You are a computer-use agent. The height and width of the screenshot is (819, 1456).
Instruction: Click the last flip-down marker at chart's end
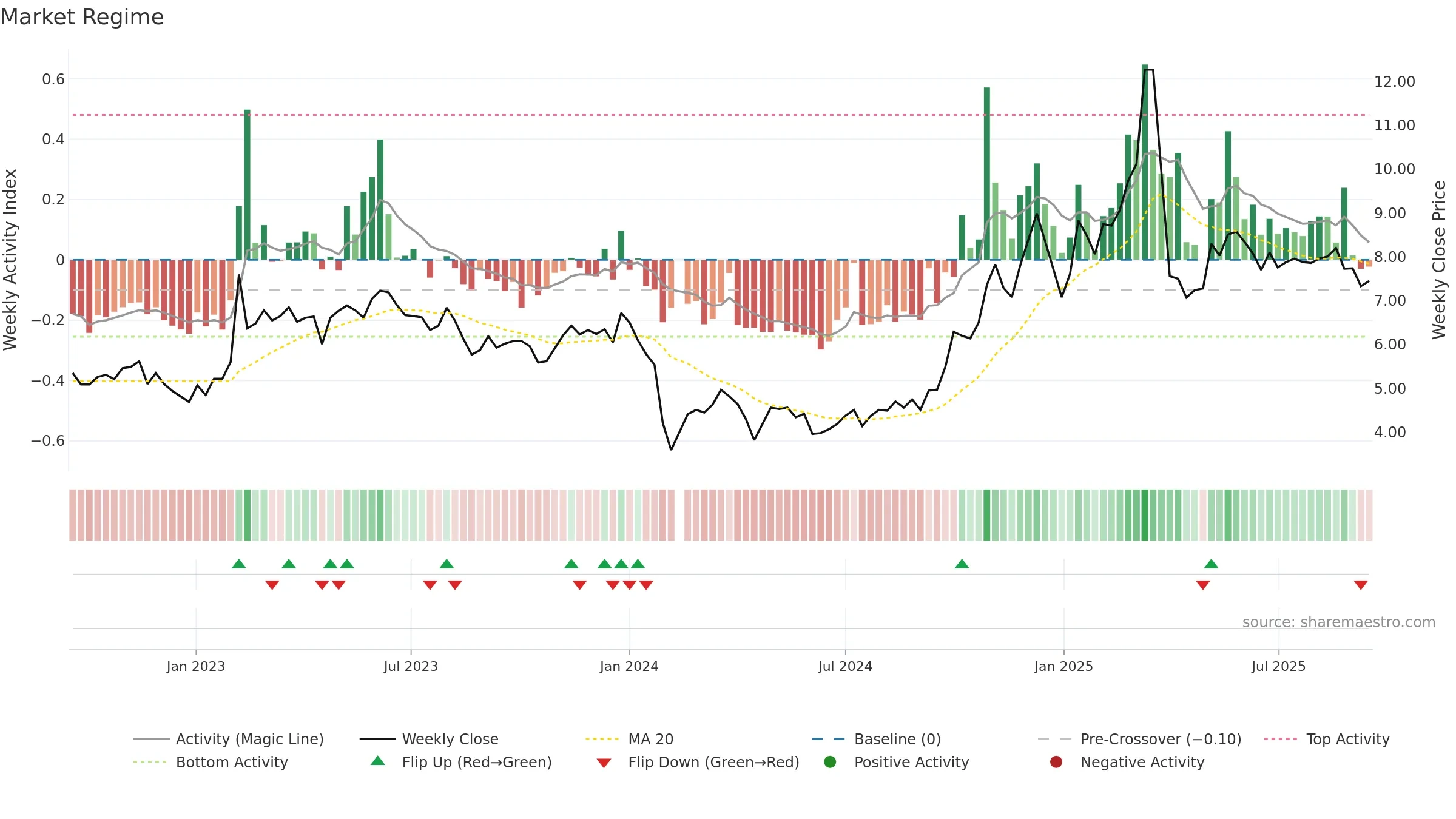(x=1361, y=585)
